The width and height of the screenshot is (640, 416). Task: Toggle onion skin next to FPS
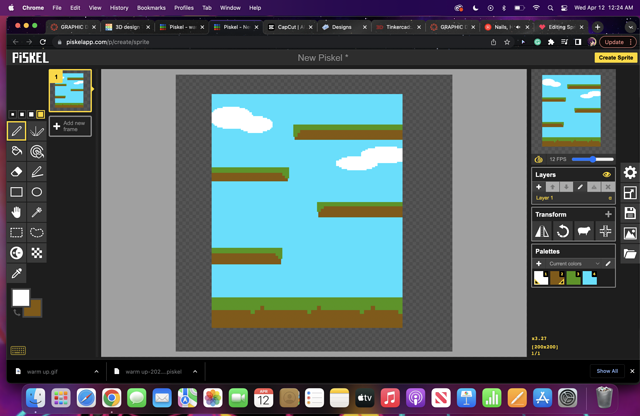pos(539,159)
